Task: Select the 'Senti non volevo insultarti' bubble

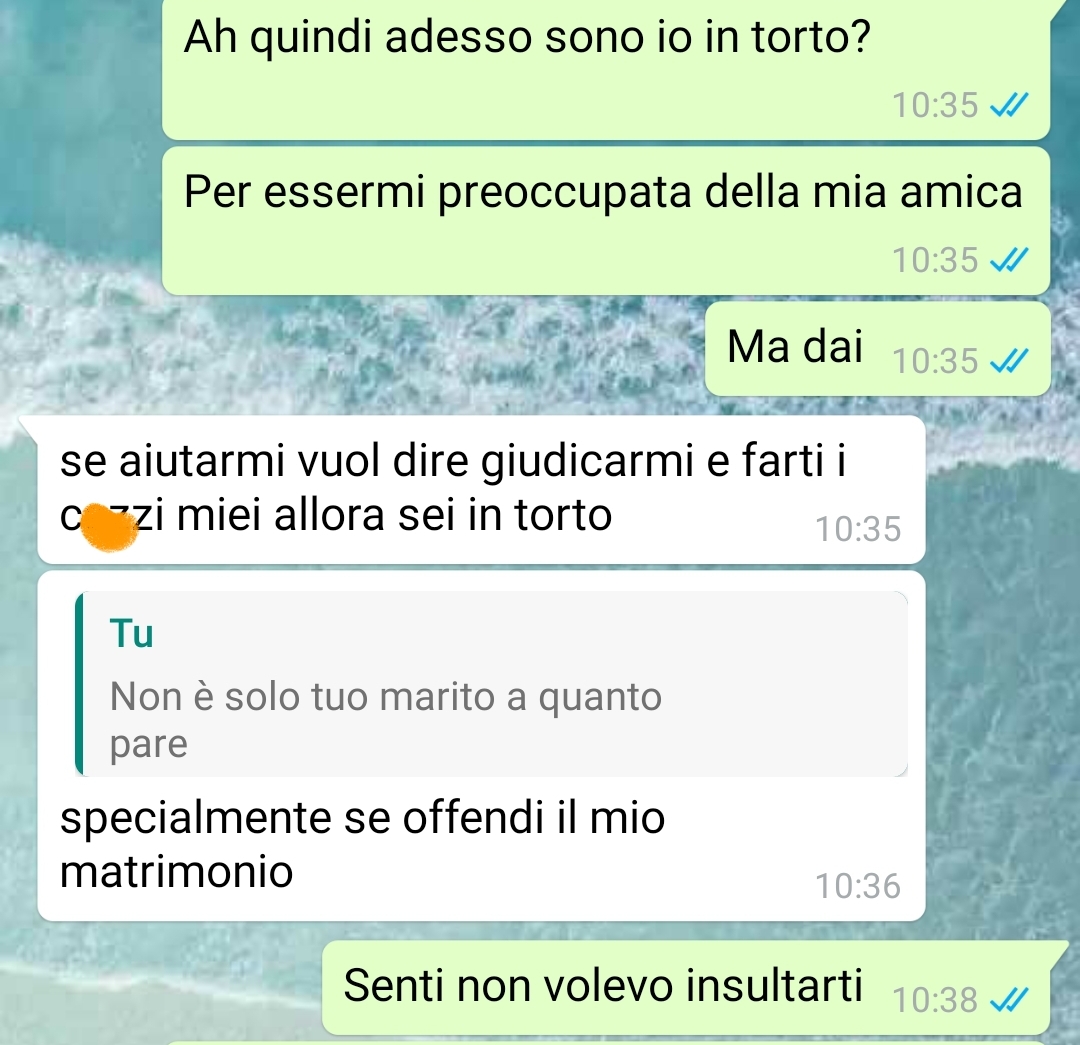Action: pyautogui.click(x=686, y=987)
